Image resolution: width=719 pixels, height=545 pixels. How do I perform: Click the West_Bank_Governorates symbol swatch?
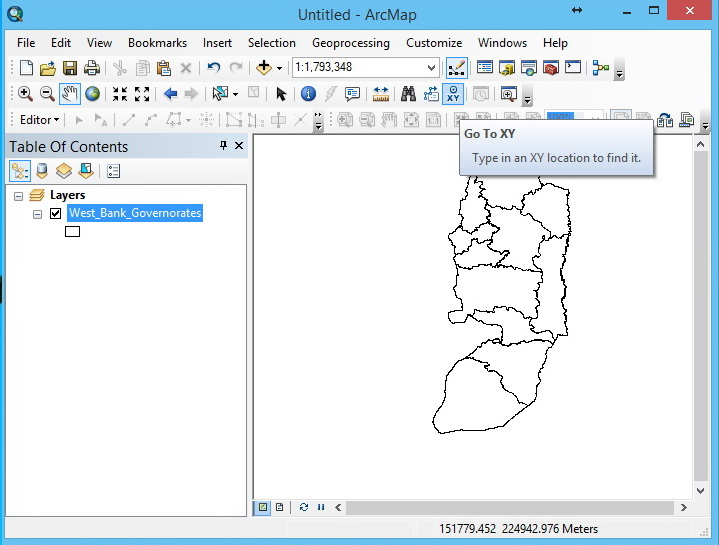(x=72, y=231)
